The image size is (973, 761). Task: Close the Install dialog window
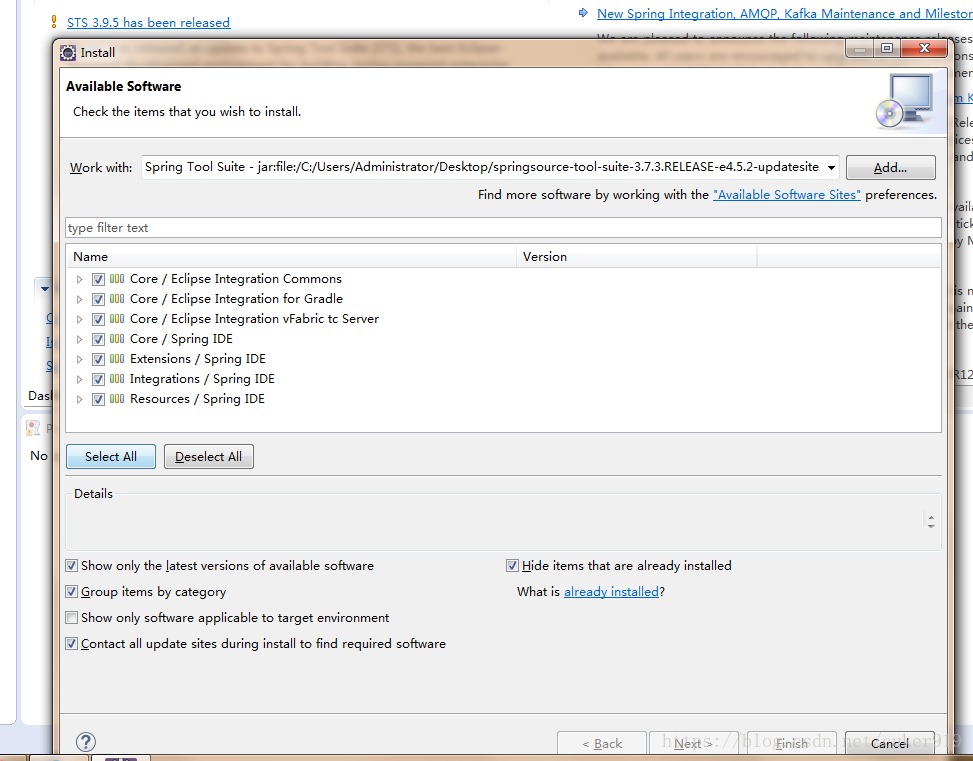point(924,48)
